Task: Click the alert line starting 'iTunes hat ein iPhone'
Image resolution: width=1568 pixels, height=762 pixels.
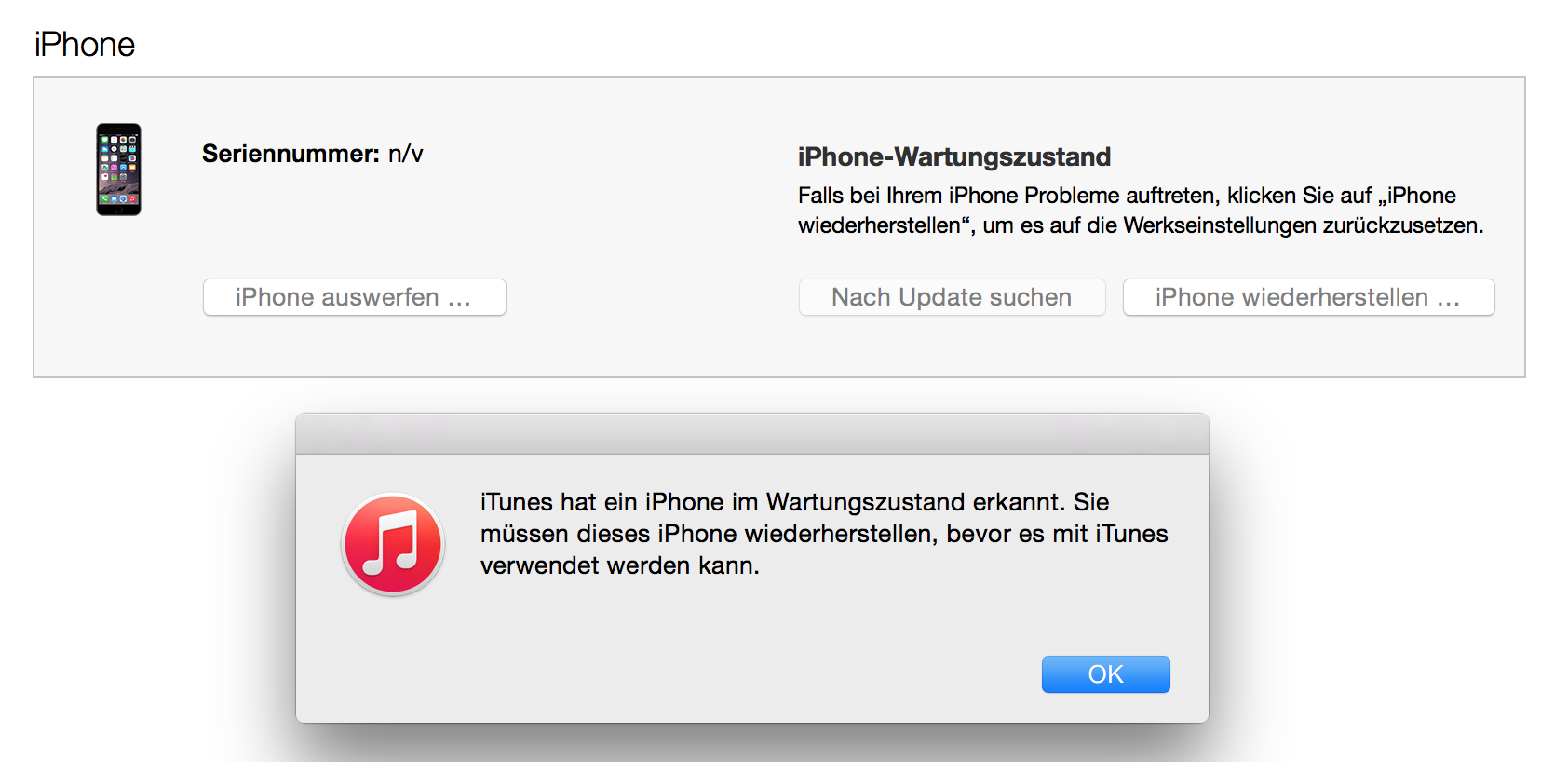Action: [794, 502]
